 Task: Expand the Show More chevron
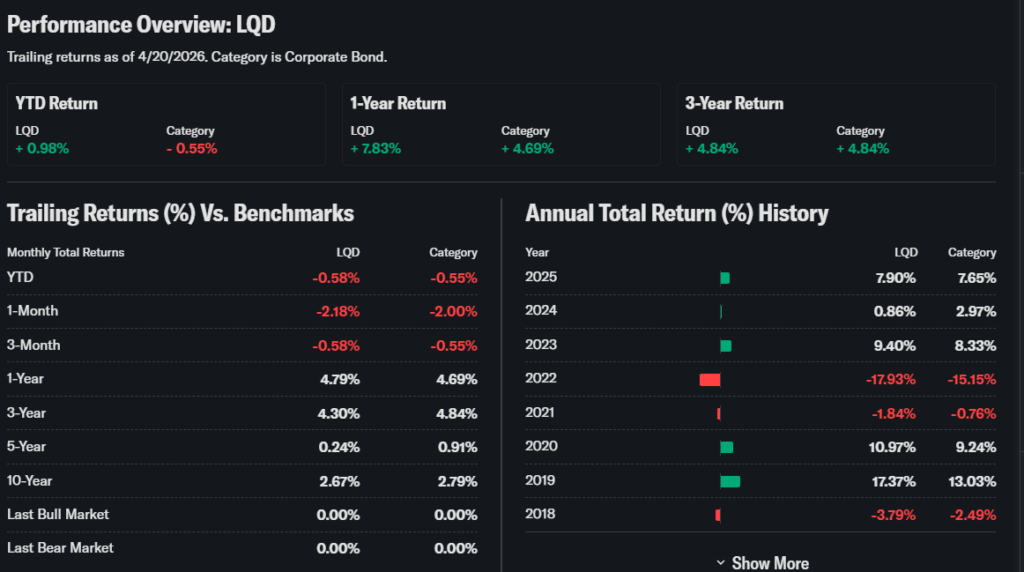tap(721, 563)
